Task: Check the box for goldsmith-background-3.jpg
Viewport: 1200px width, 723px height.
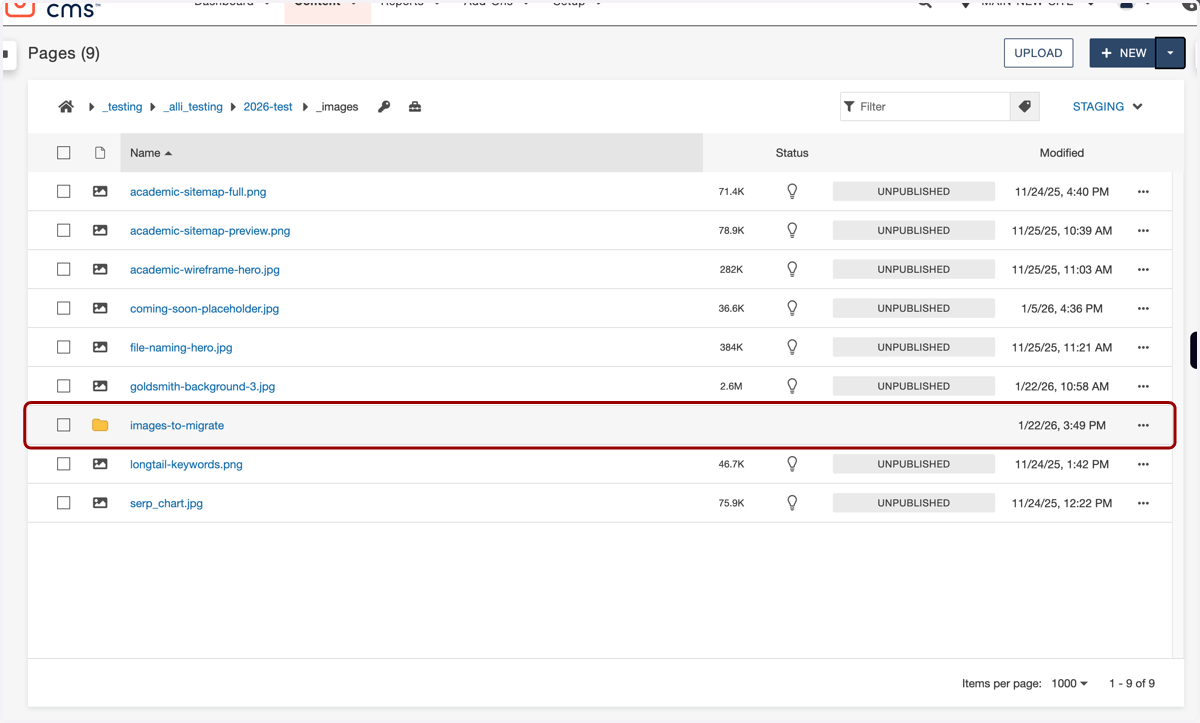Action: click(64, 386)
